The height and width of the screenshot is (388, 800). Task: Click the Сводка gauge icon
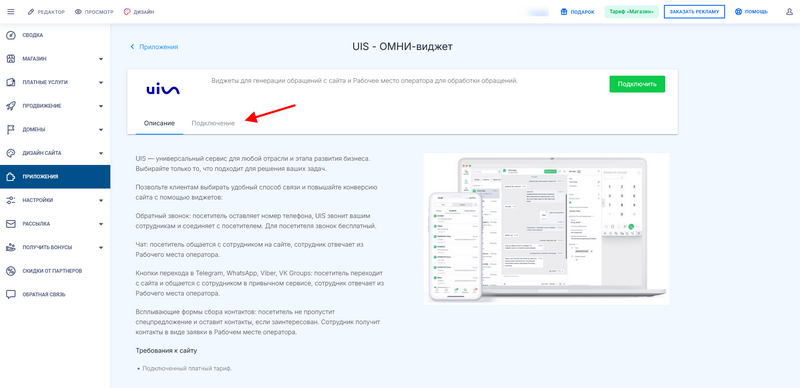11,35
